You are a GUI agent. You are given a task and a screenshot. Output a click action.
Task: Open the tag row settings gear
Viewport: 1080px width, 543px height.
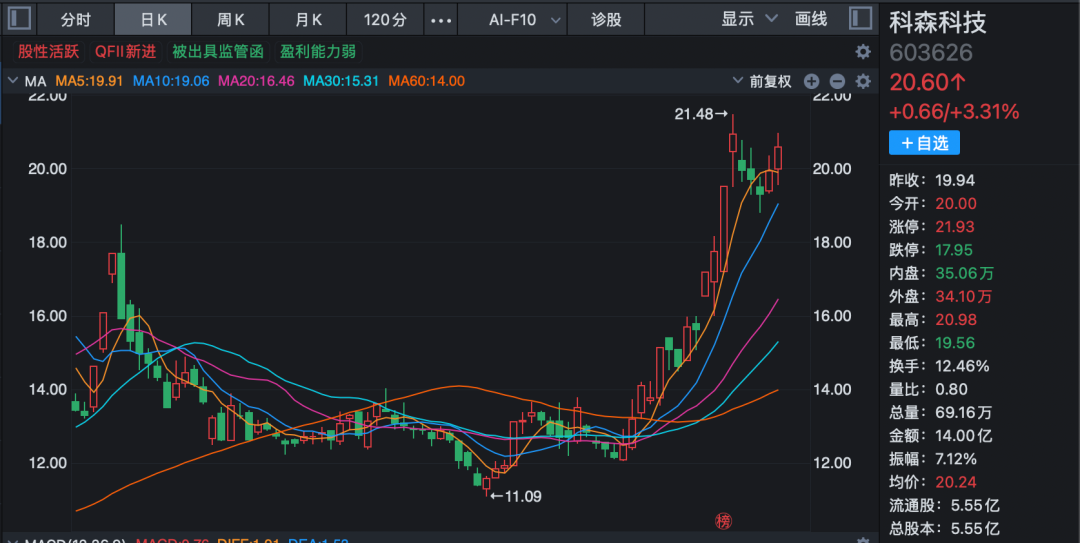click(x=862, y=52)
